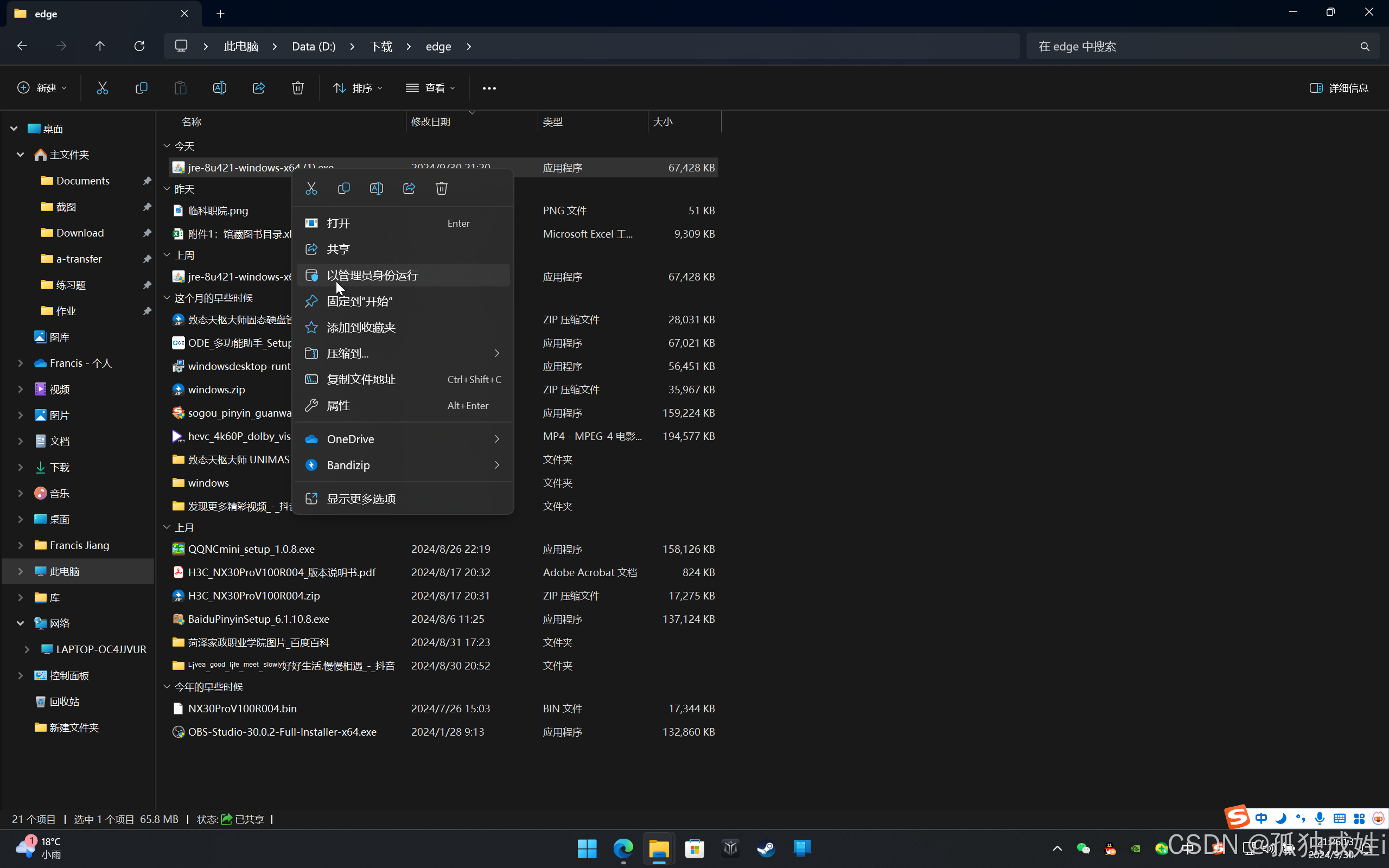Viewport: 1389px width, 868px height.
Task: Toggle 查看 dropdown in toolbar
Action: click(432, 88)
